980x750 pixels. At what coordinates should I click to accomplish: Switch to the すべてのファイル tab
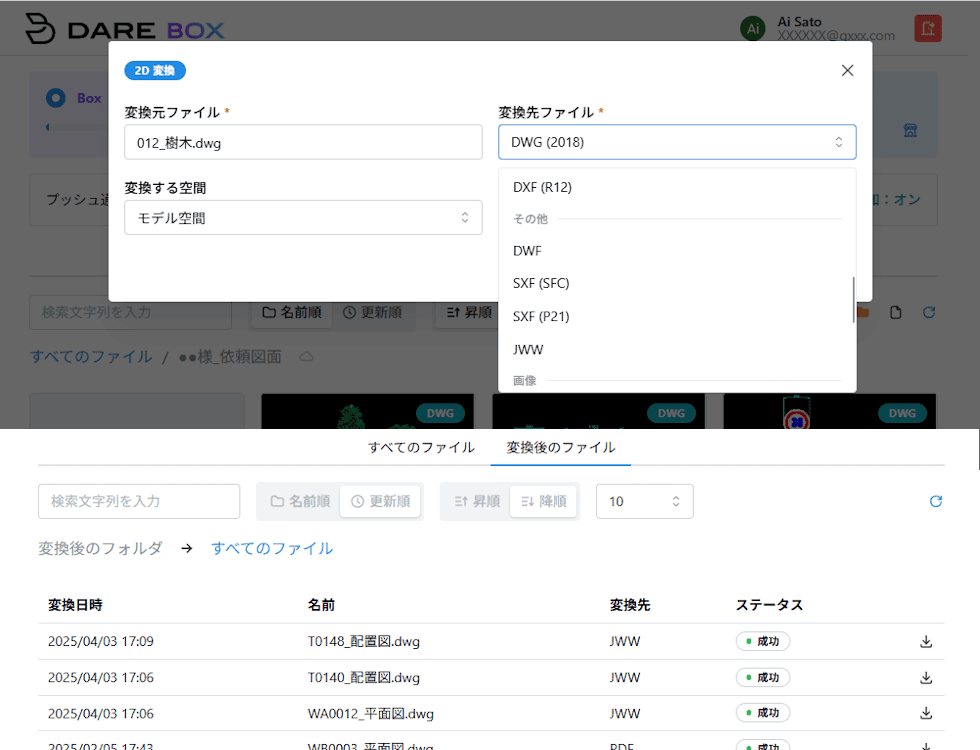420,447
